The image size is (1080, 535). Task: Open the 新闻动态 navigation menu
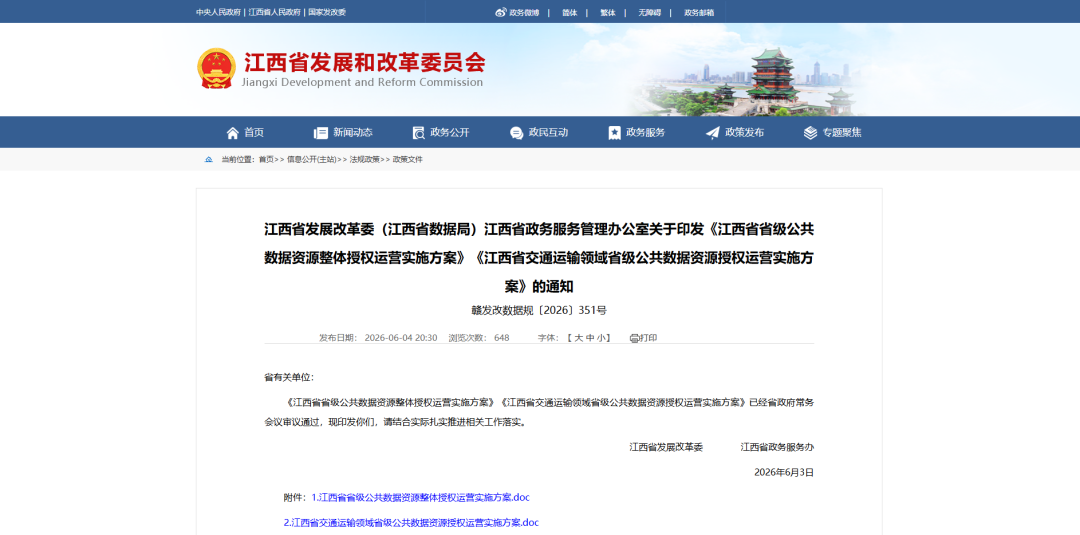pyautogui.click(x=343, y=133)
